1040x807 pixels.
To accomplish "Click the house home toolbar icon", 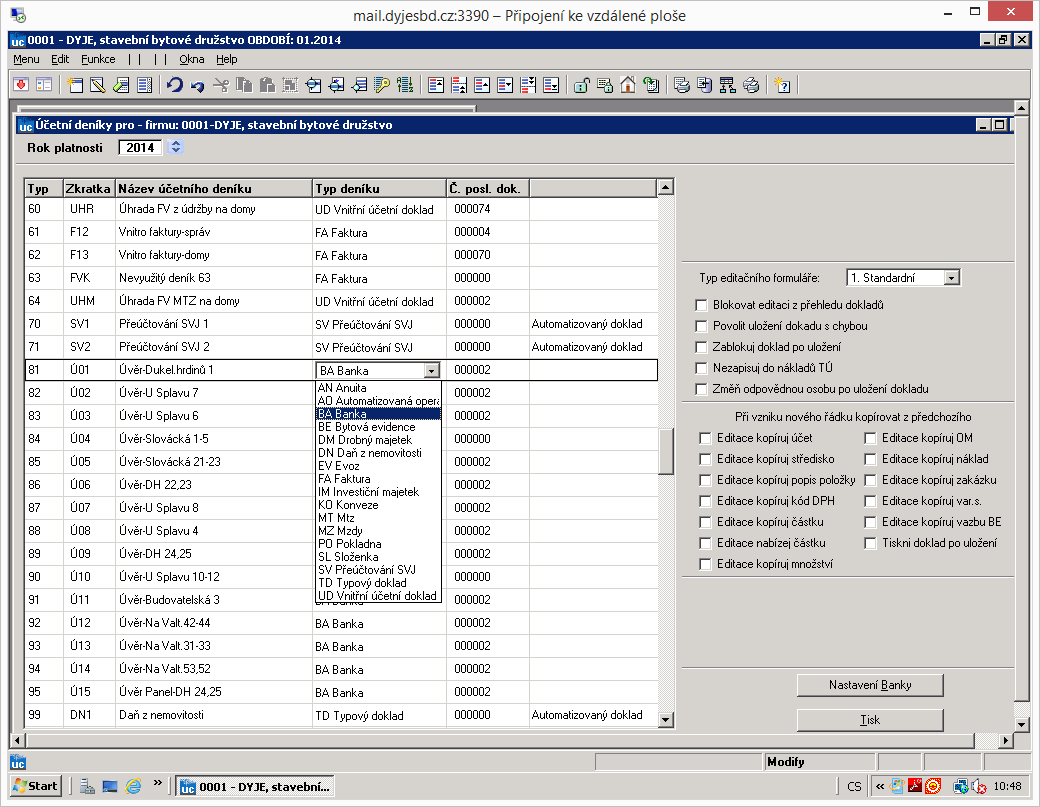I will (627, 85).
